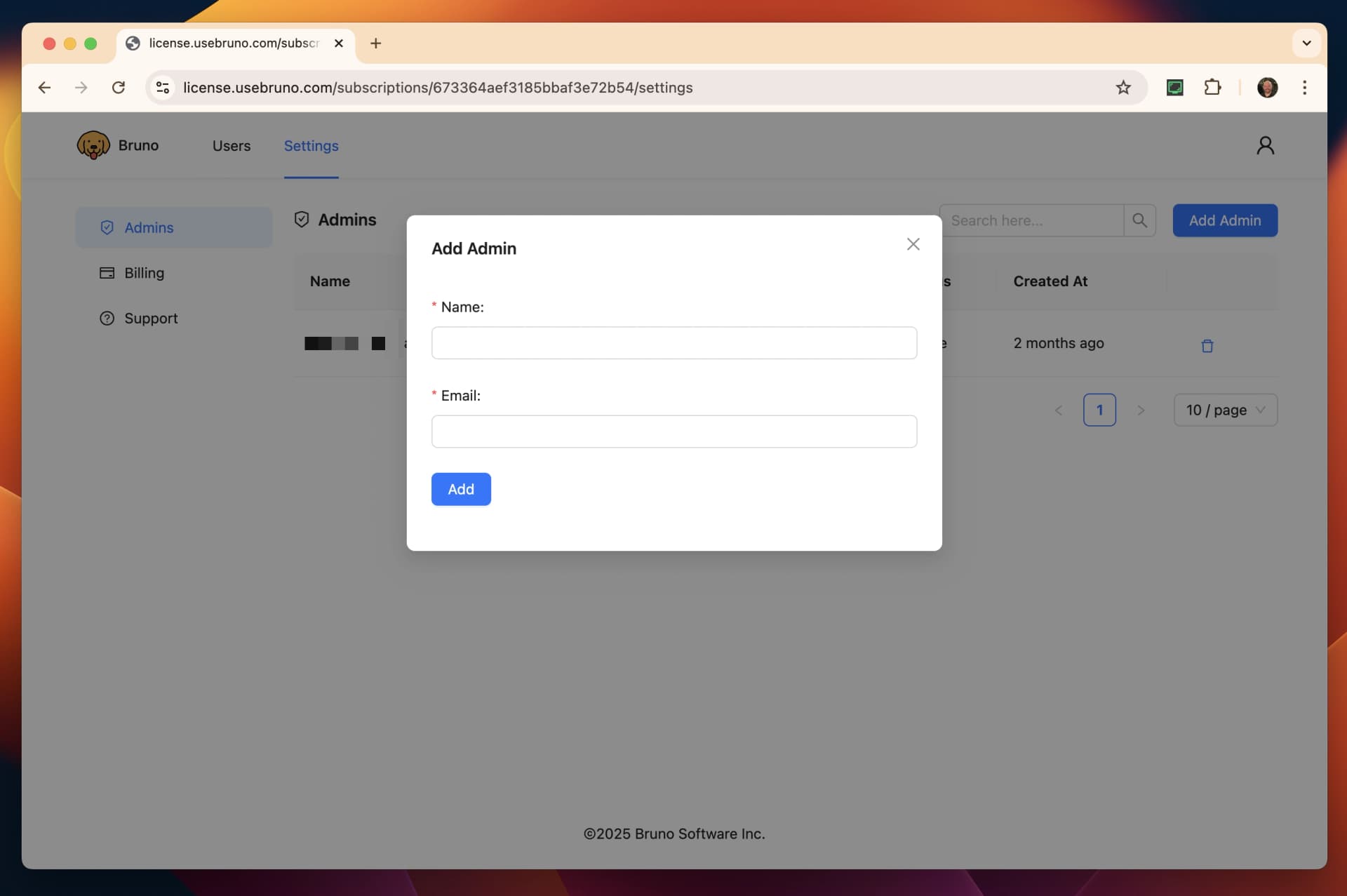This screenshot has height=896, width=1347.
Task: Switch to the Users tab
Action: (x=231, y=146)
